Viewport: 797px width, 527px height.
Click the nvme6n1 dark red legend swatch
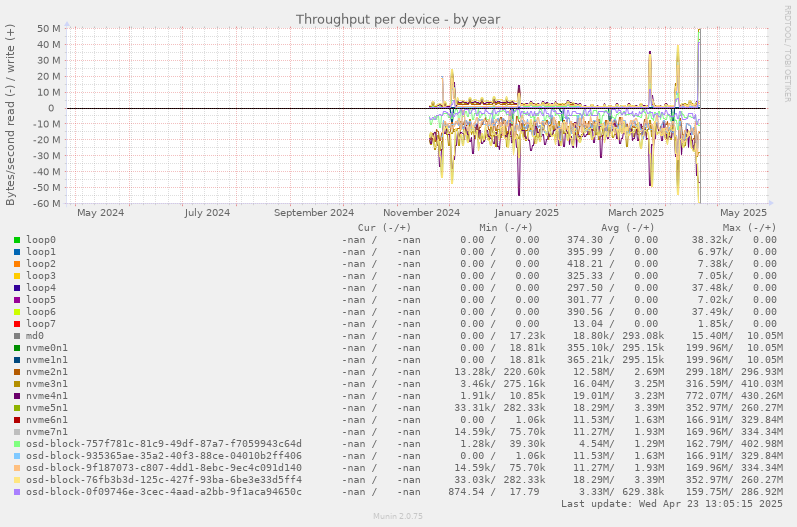pyautogui.click(x=17, y=420)
